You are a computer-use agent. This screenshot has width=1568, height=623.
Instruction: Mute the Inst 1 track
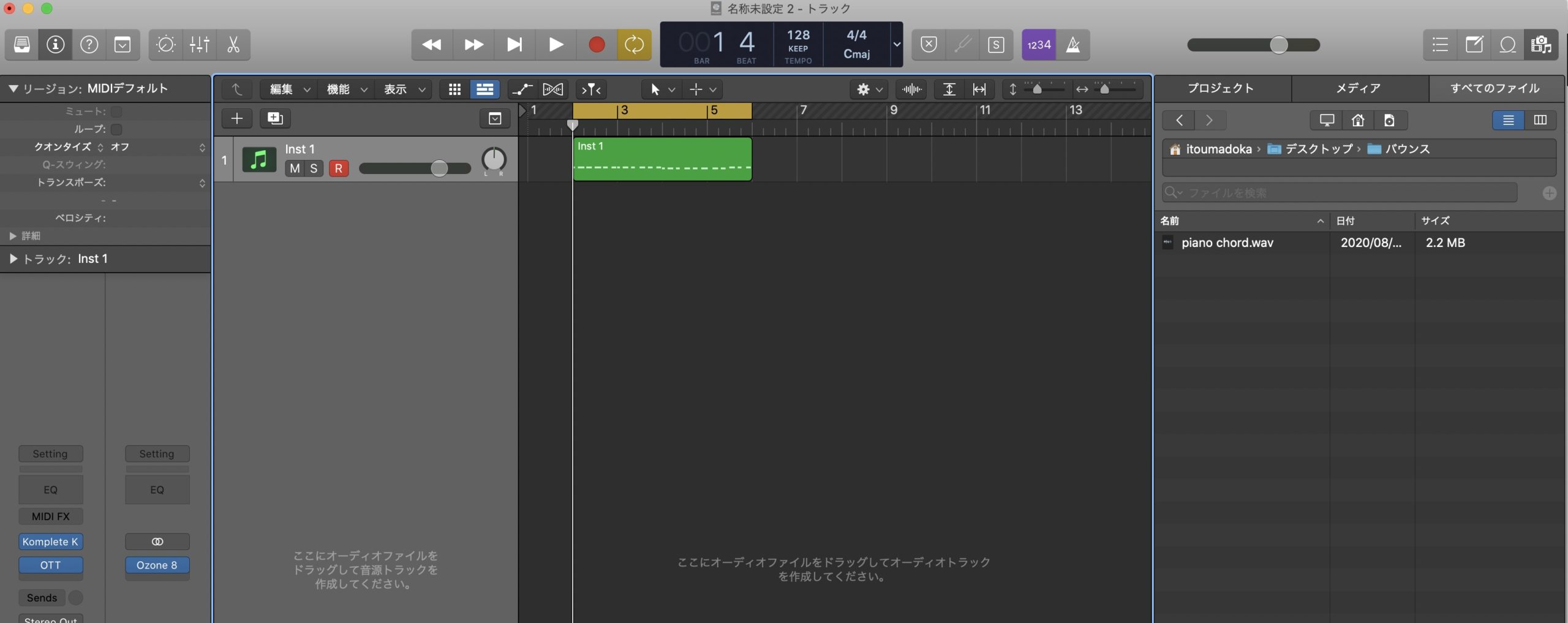coord(295,168)
